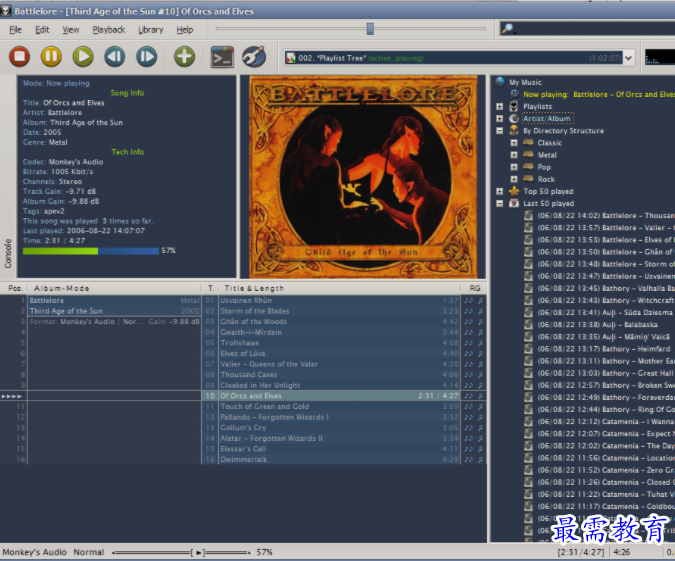
Task: Click the status bar seek slider
Action: [x=181, y=552]
